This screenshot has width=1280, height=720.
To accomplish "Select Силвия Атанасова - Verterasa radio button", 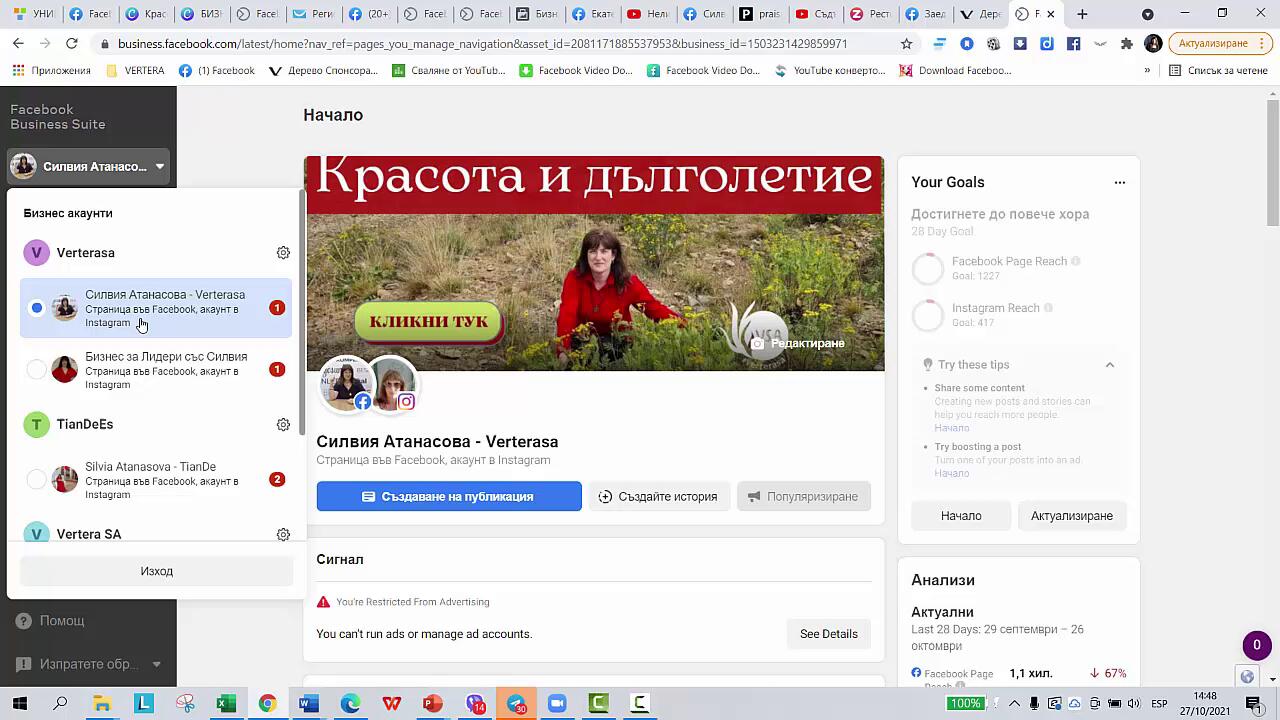I will pos(37,308).
